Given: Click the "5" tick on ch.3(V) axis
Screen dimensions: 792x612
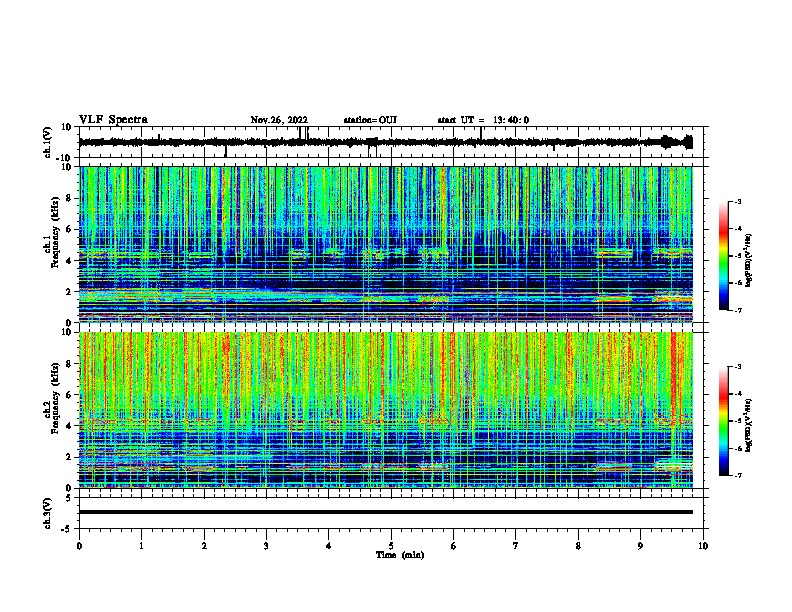Looking at the screenshot, I should [x=69, y=498].
